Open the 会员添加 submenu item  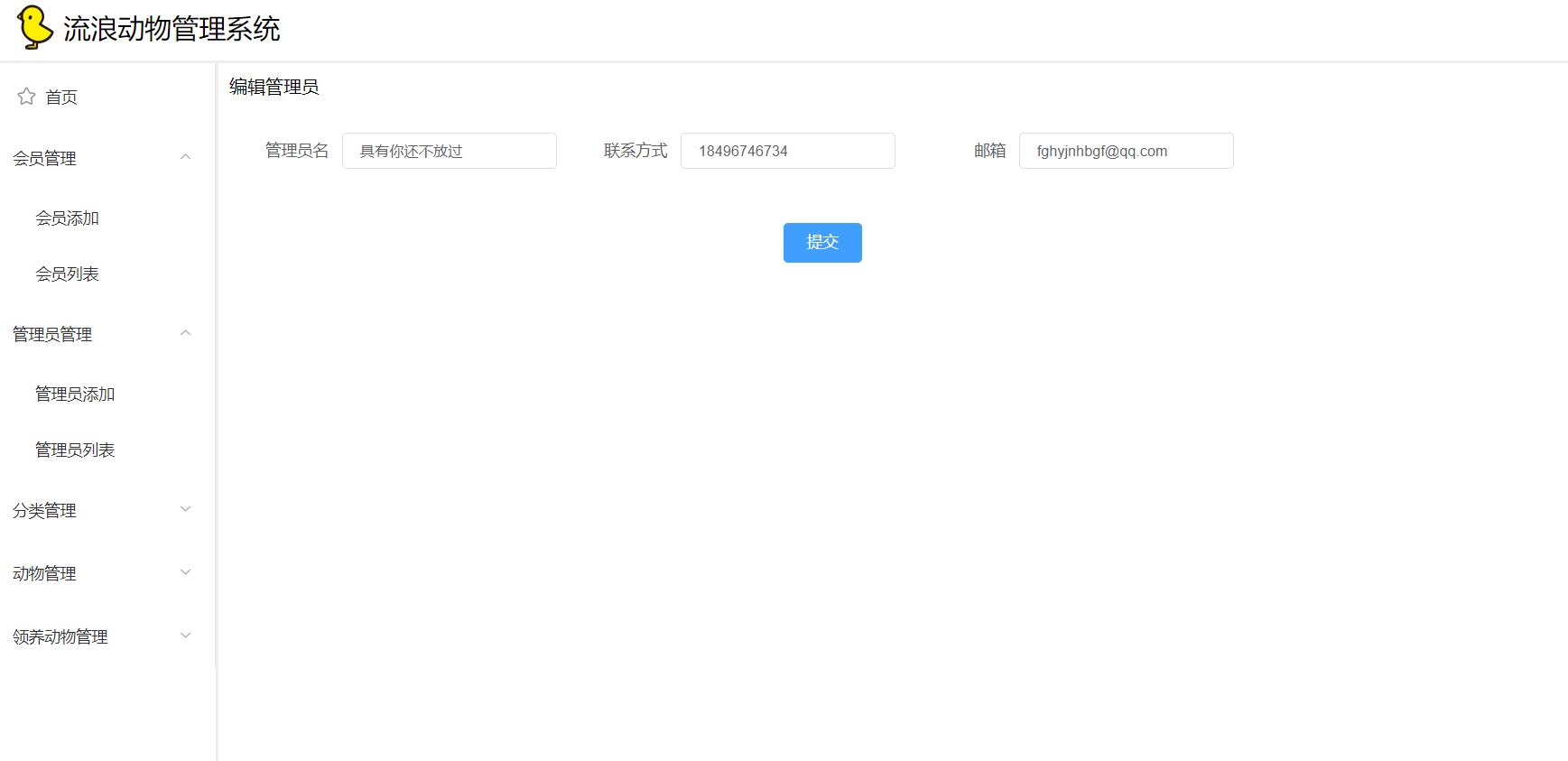(x=67, y=218)
